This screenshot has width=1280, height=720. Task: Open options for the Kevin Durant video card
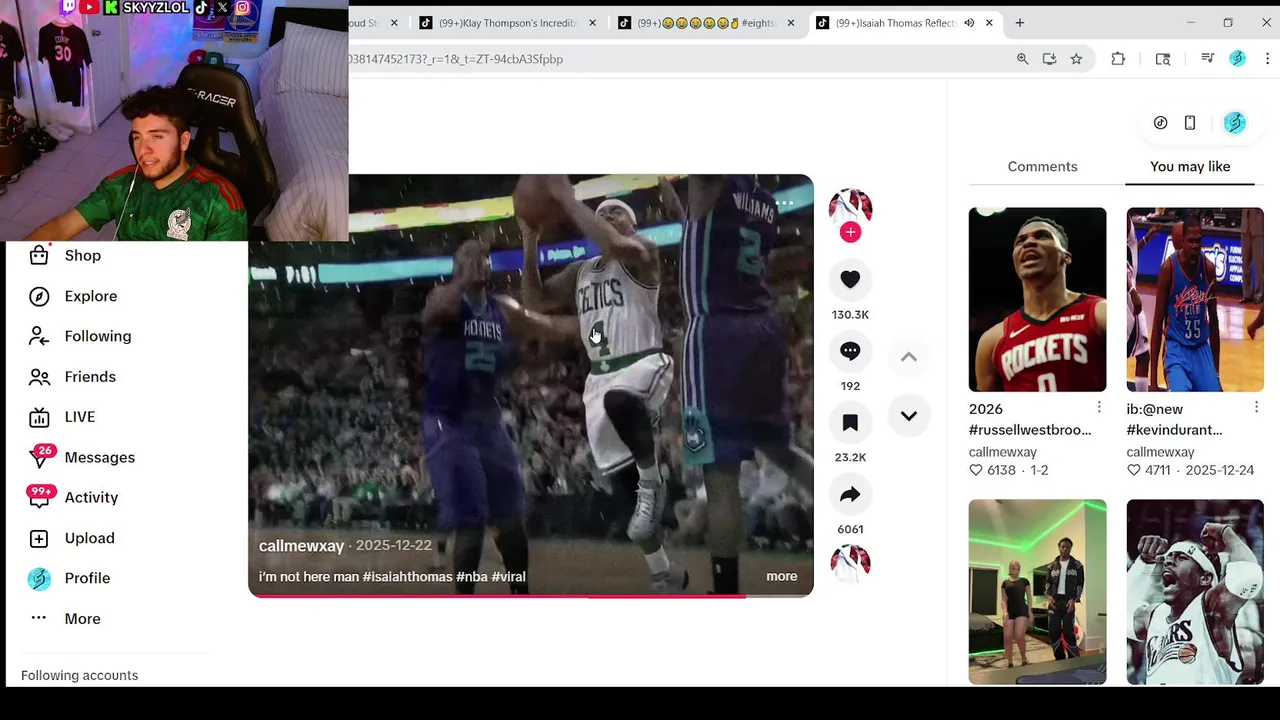[1256, 408]
